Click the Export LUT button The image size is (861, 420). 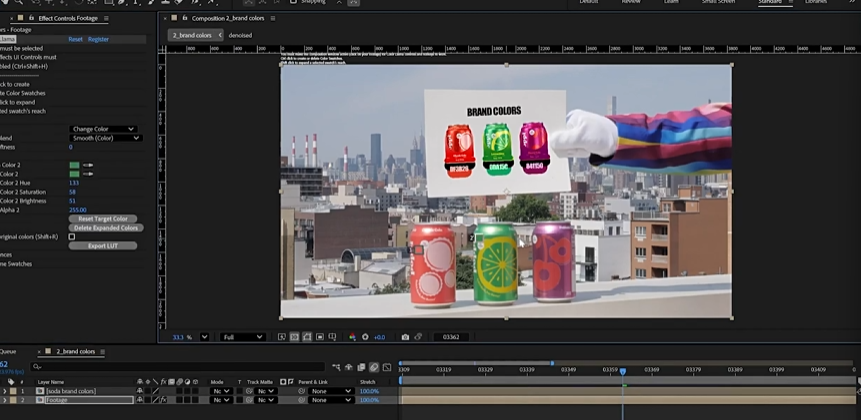pyautogui.click(x=103, y=245)
